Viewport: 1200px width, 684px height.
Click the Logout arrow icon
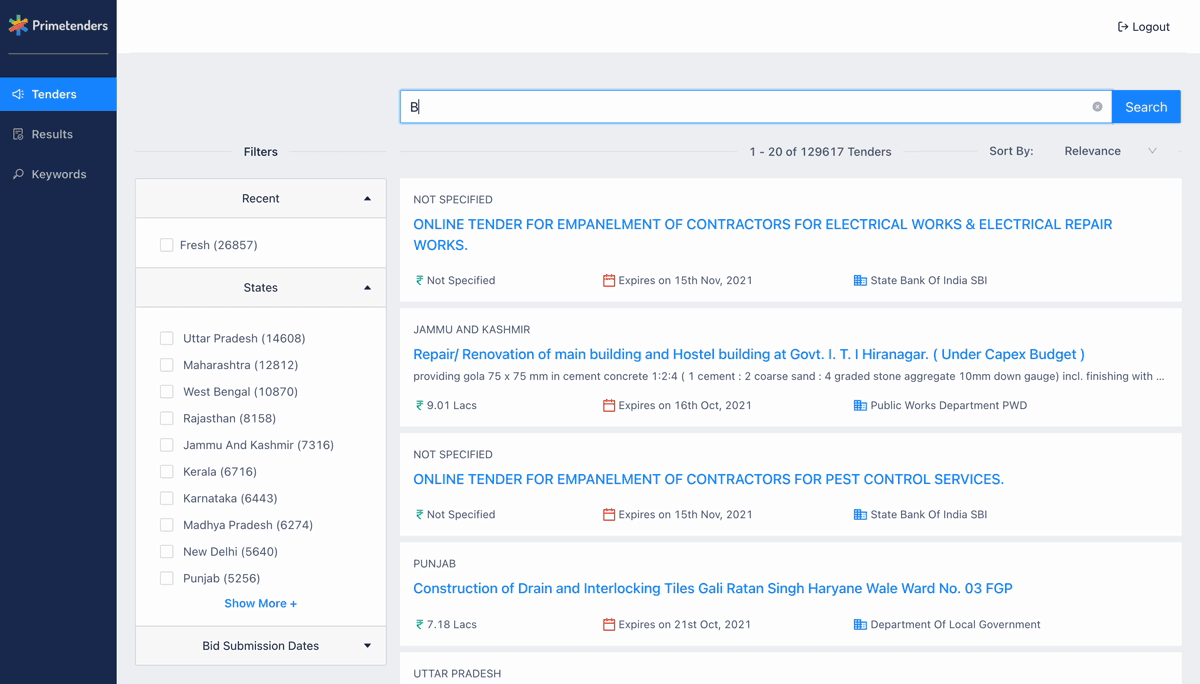[x=1123, y=27]
